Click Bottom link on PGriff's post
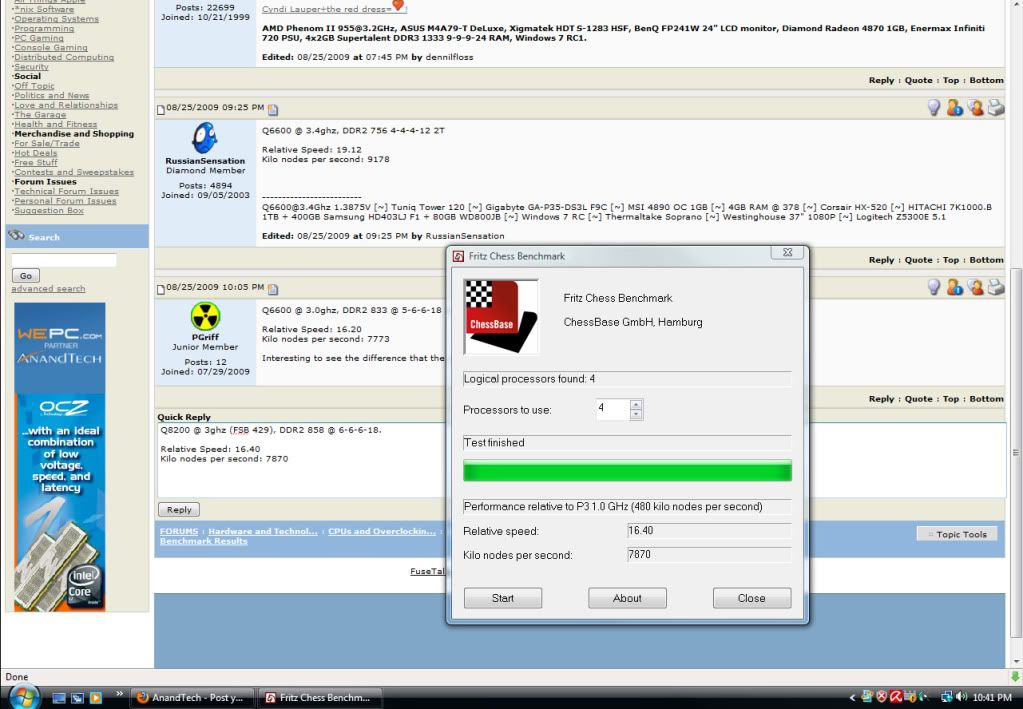The height and width of the screenshot is (709, 1023). [x=986, y=399]
